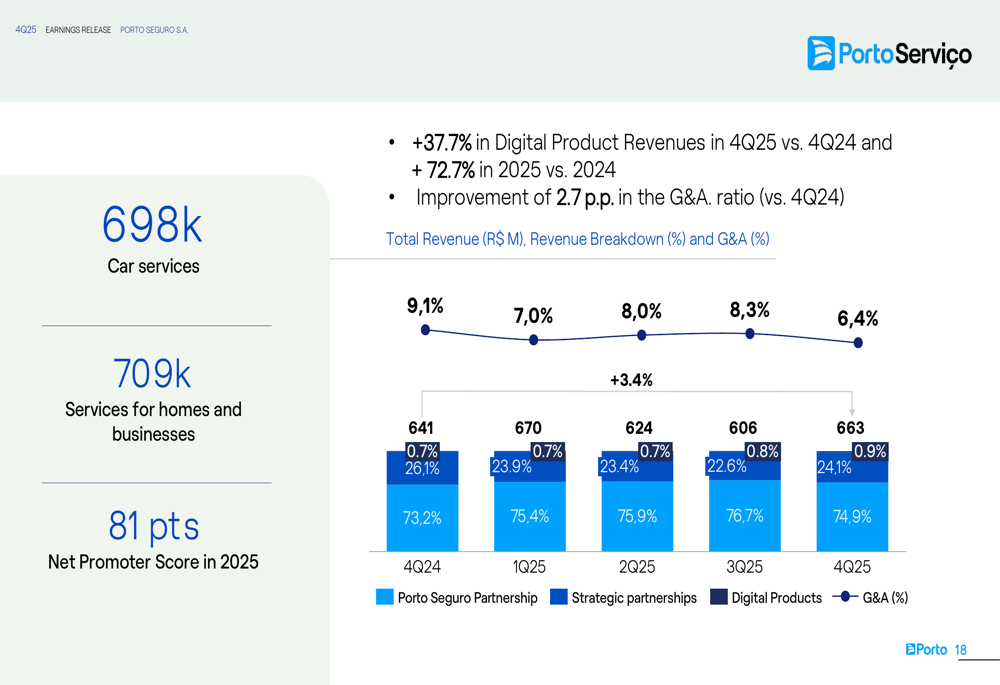Click the 3Q25 bar segment showing 76,7%
The width and height of the screenshot is (1000, 685).
coord(744,515)
